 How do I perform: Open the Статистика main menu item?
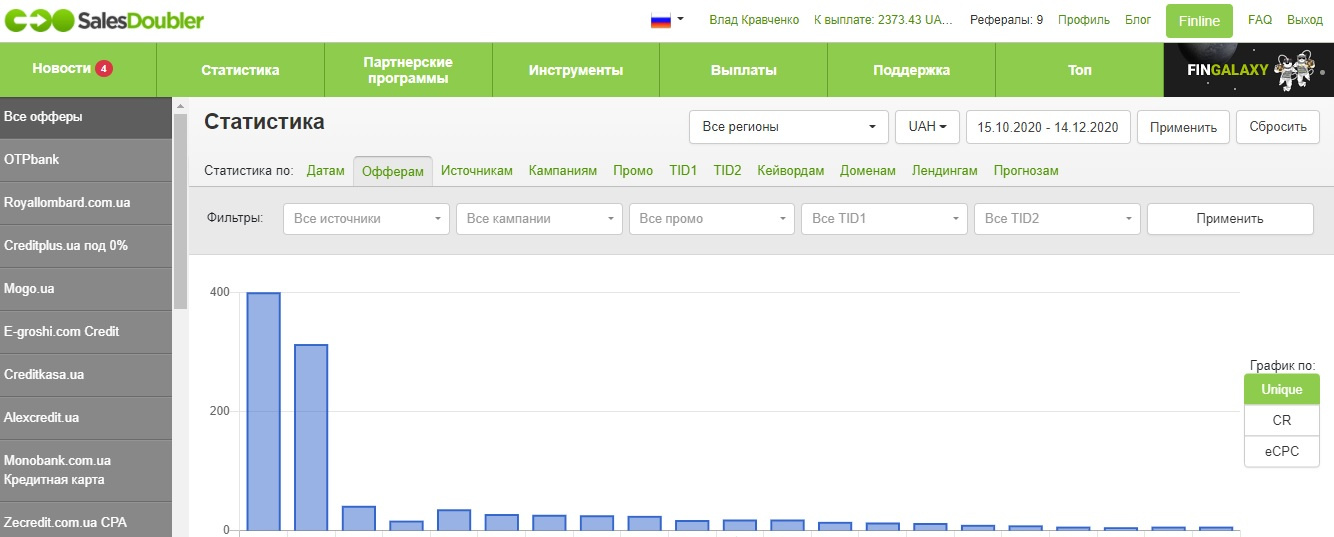pos(240,70)
